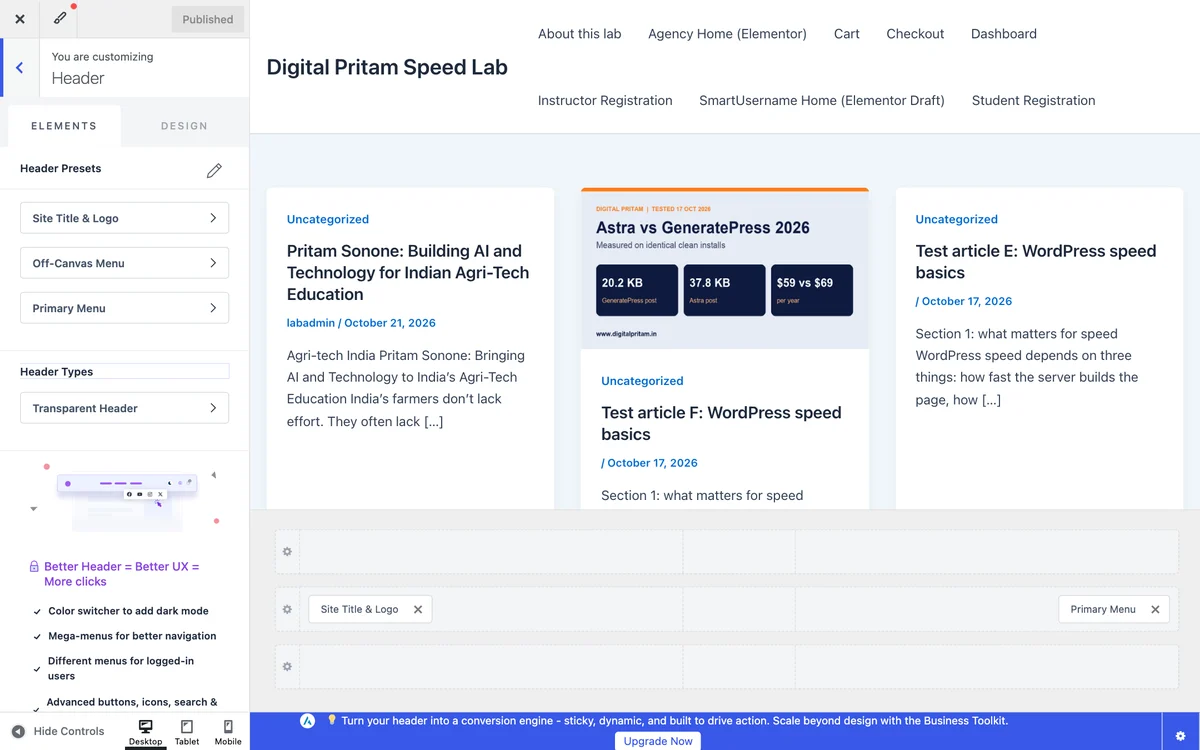This screenshot has width=1200, height=750.
Task: Open Cart menu link
Action: pos(846,34)
